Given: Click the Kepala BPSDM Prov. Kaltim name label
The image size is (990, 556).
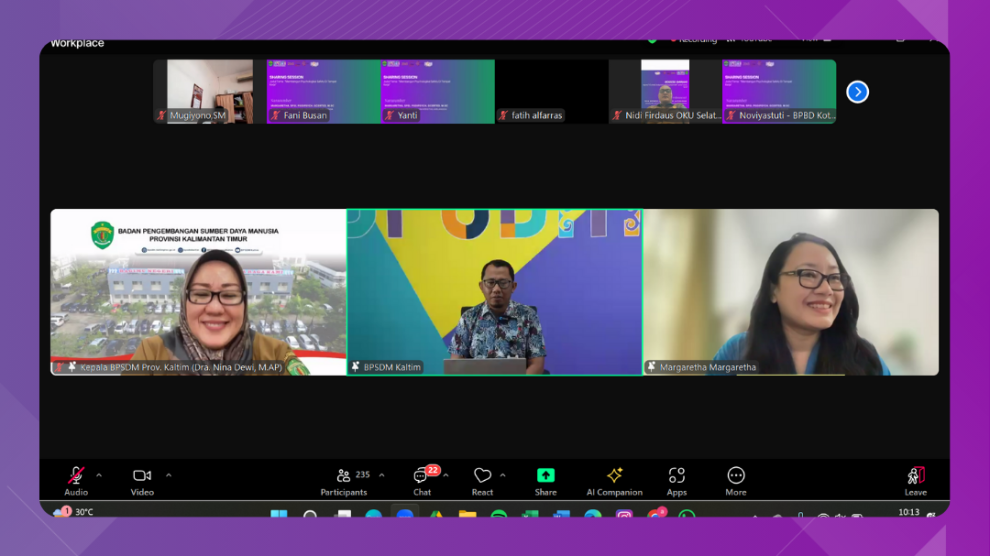Looking at the screenshot, I should point(181,367).
